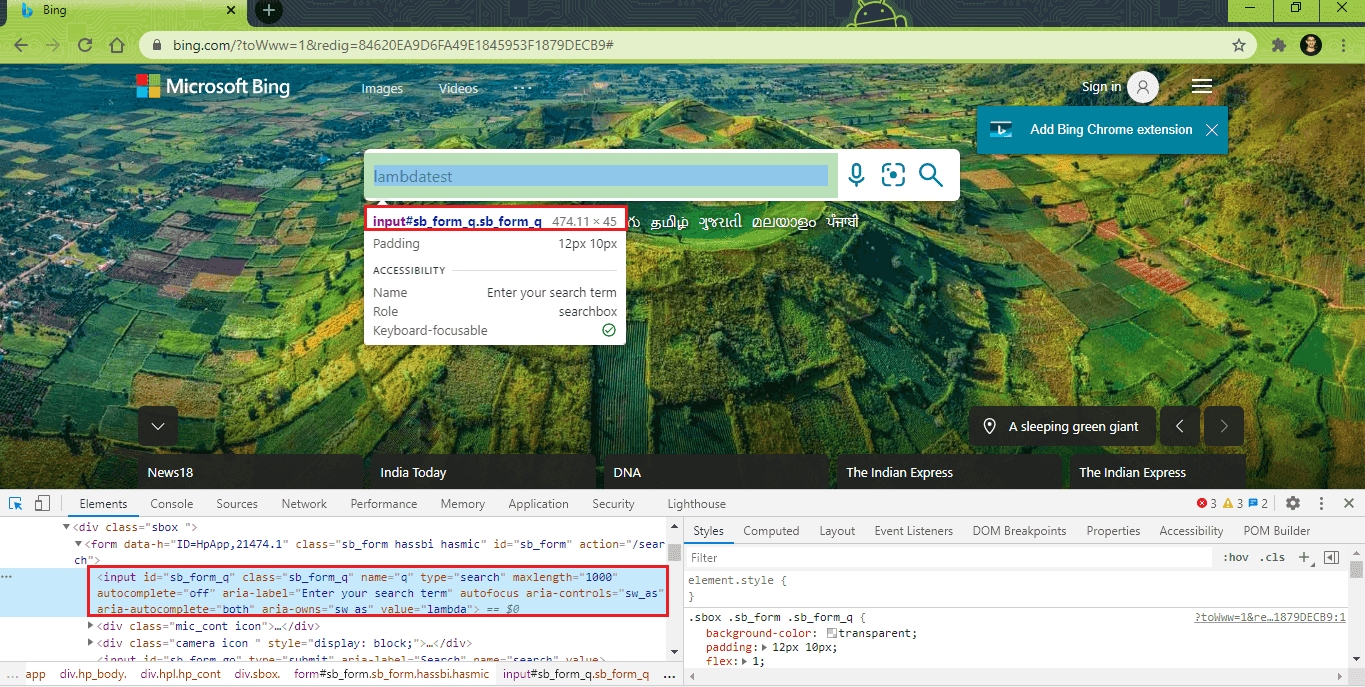Click the location pin icon on image caption
This screenshot has width=1365, height=687.
coord(990,426)
